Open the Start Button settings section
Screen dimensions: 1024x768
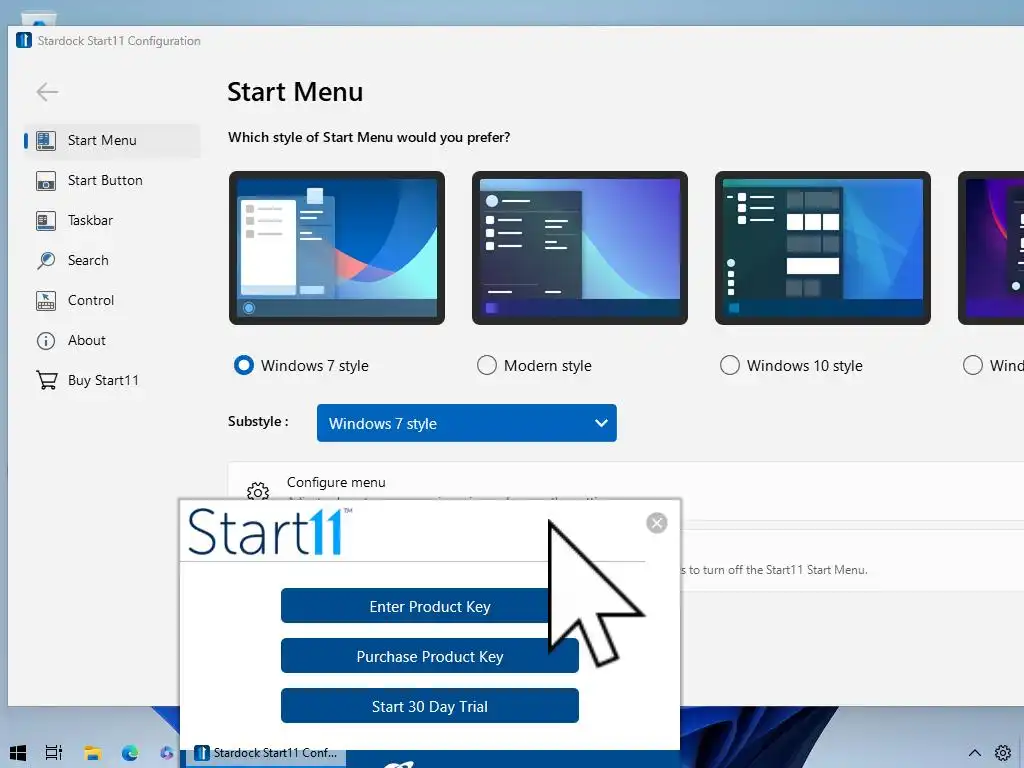pos(112,181)
